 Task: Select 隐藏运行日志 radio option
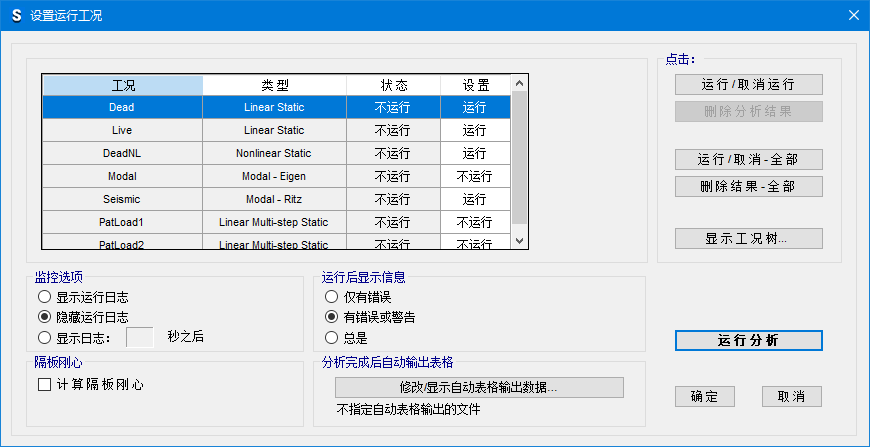[44, 317]
